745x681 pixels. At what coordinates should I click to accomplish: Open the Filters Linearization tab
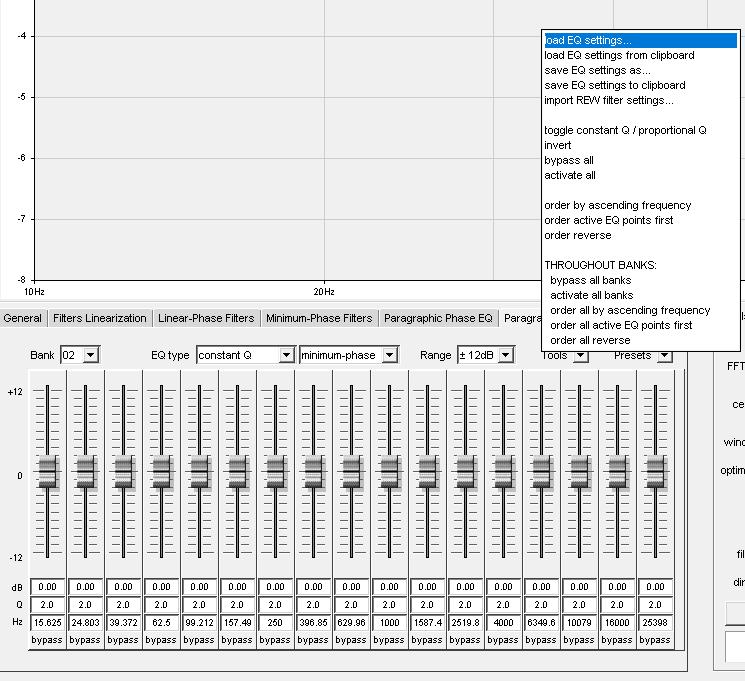pos(100,318)
